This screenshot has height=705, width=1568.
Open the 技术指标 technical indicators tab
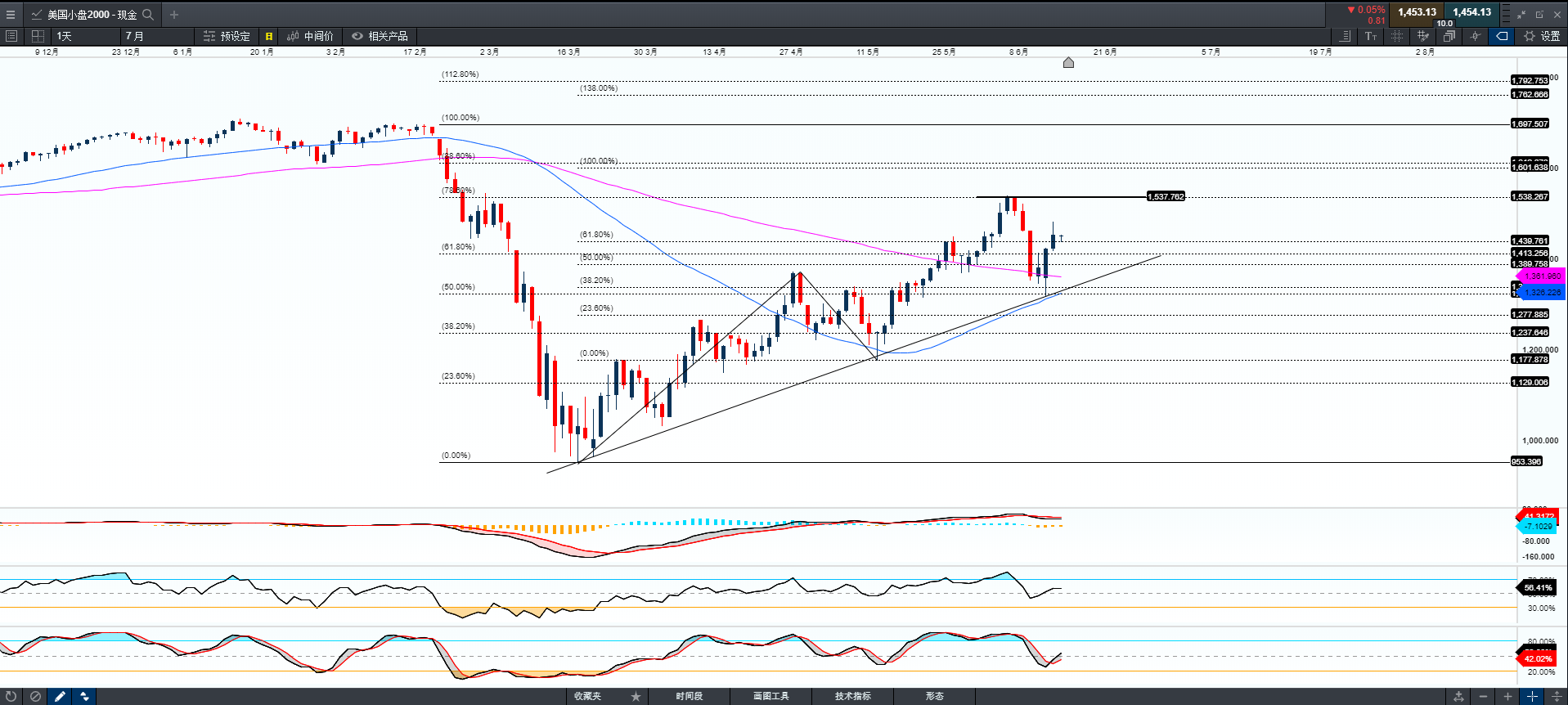click(x=853, y=697)
